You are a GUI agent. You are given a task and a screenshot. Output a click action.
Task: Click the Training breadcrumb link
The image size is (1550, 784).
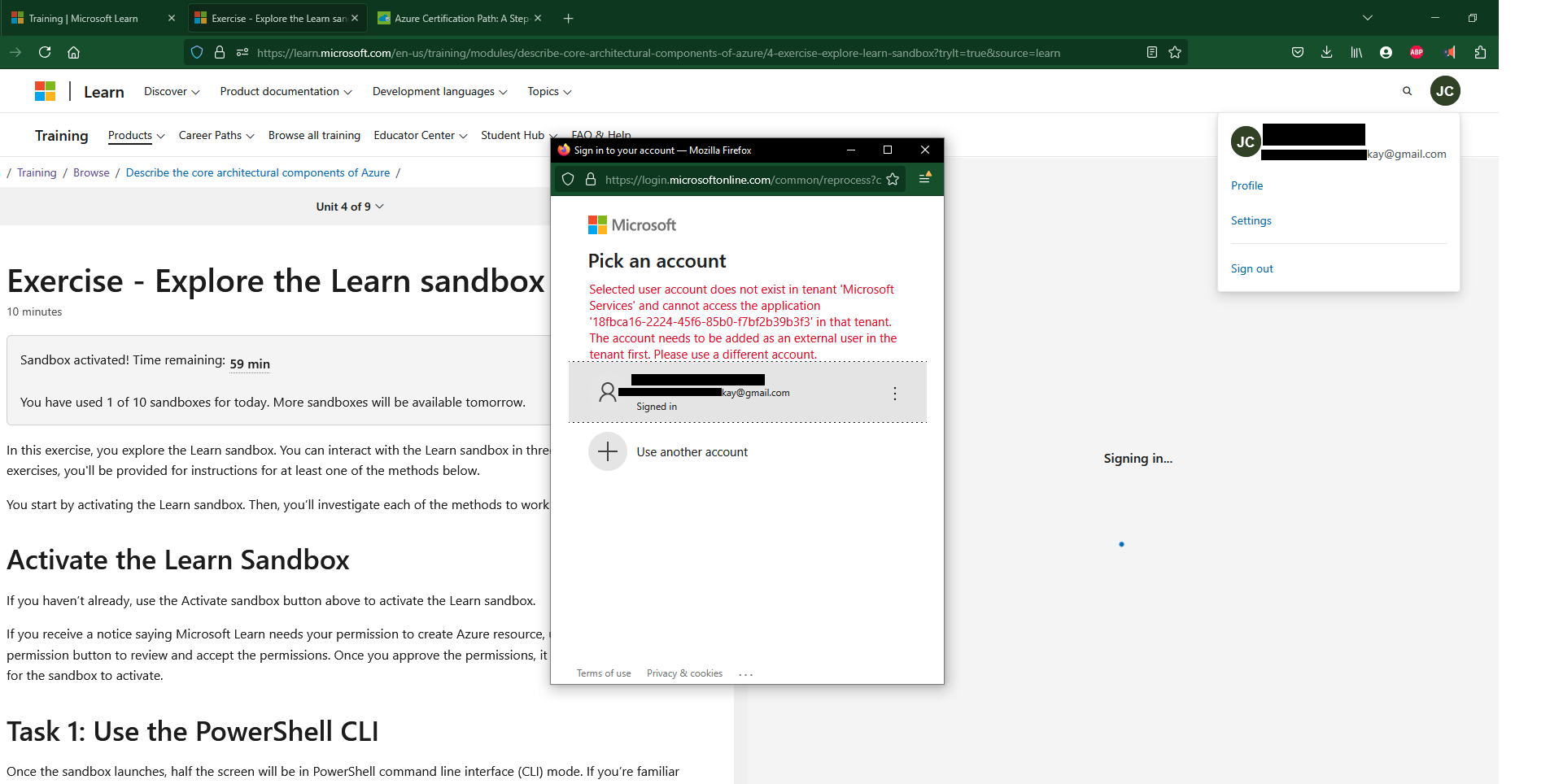(37, 172)
